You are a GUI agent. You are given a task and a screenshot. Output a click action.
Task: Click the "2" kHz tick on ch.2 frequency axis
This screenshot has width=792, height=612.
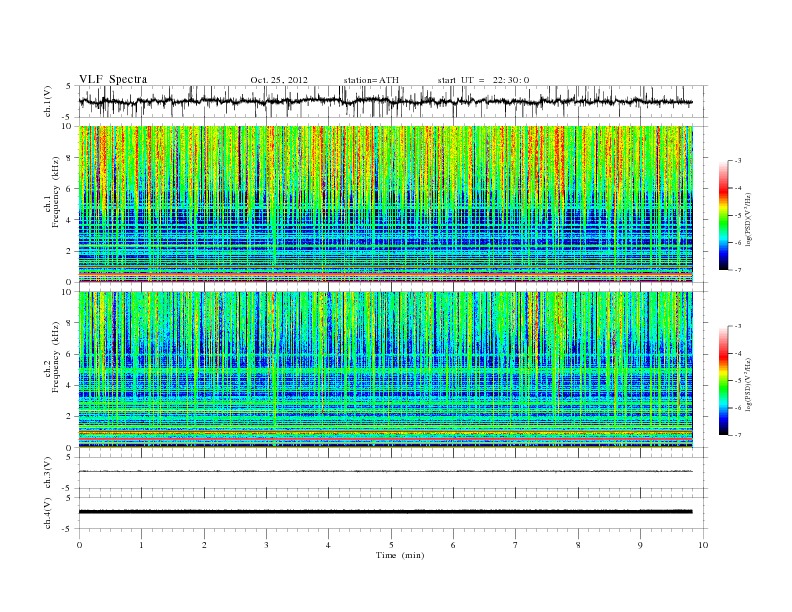click(70, 417)
